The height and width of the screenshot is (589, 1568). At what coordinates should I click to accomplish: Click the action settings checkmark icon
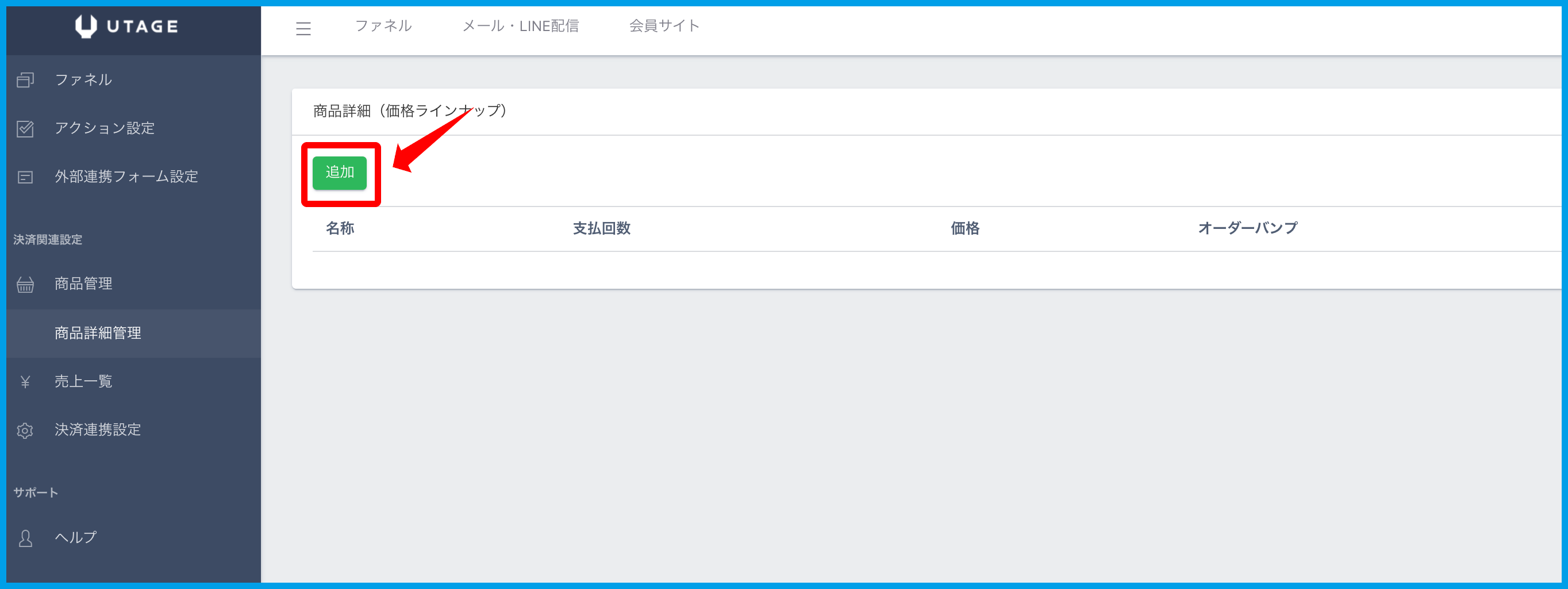(x=25, y=128)
